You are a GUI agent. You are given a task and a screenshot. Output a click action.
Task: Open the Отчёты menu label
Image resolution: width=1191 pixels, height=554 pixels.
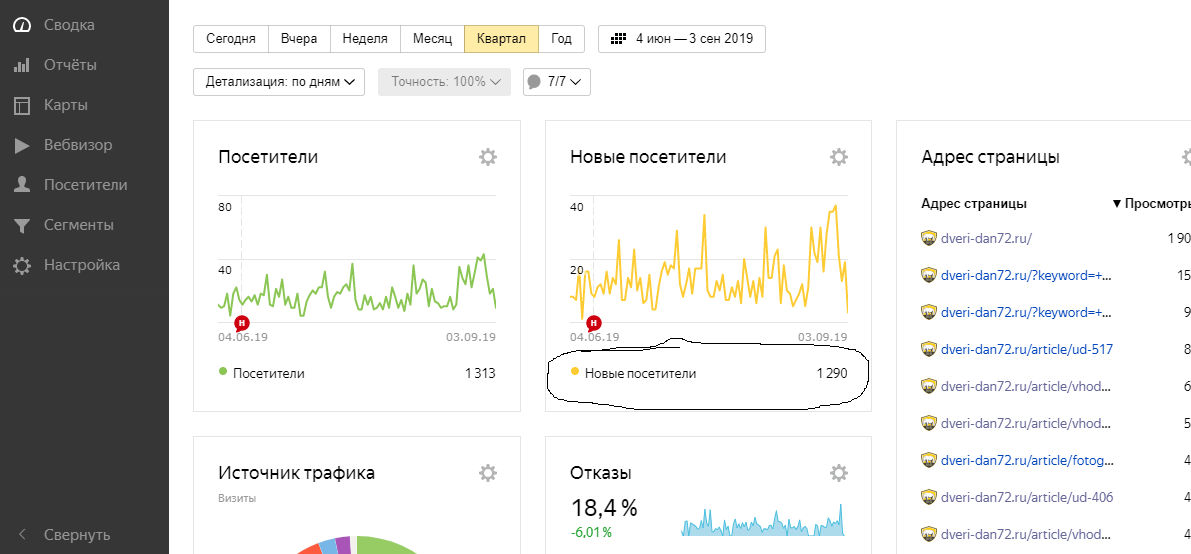point(70,65)
